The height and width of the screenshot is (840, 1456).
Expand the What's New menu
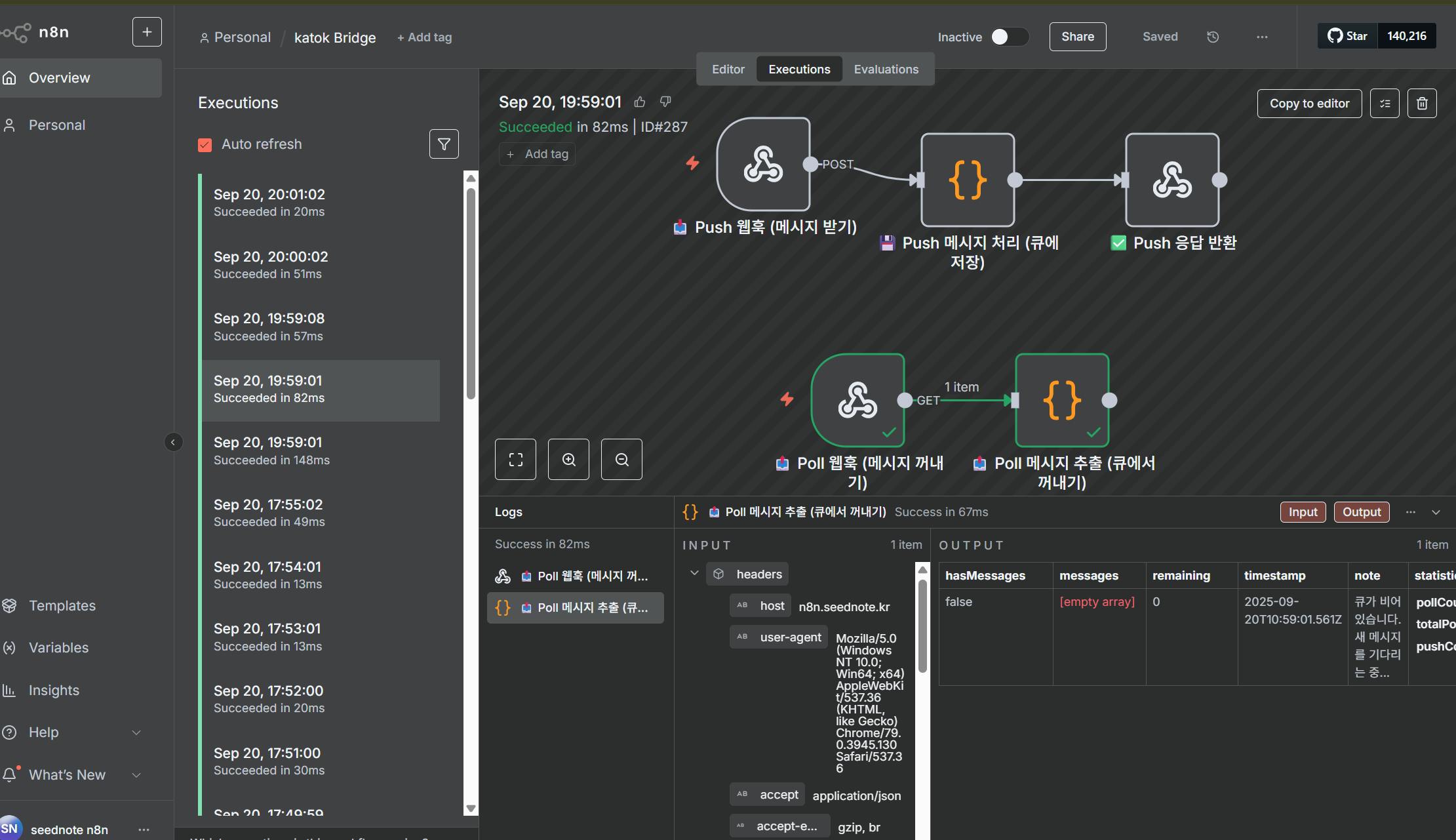tap(136, 775)
